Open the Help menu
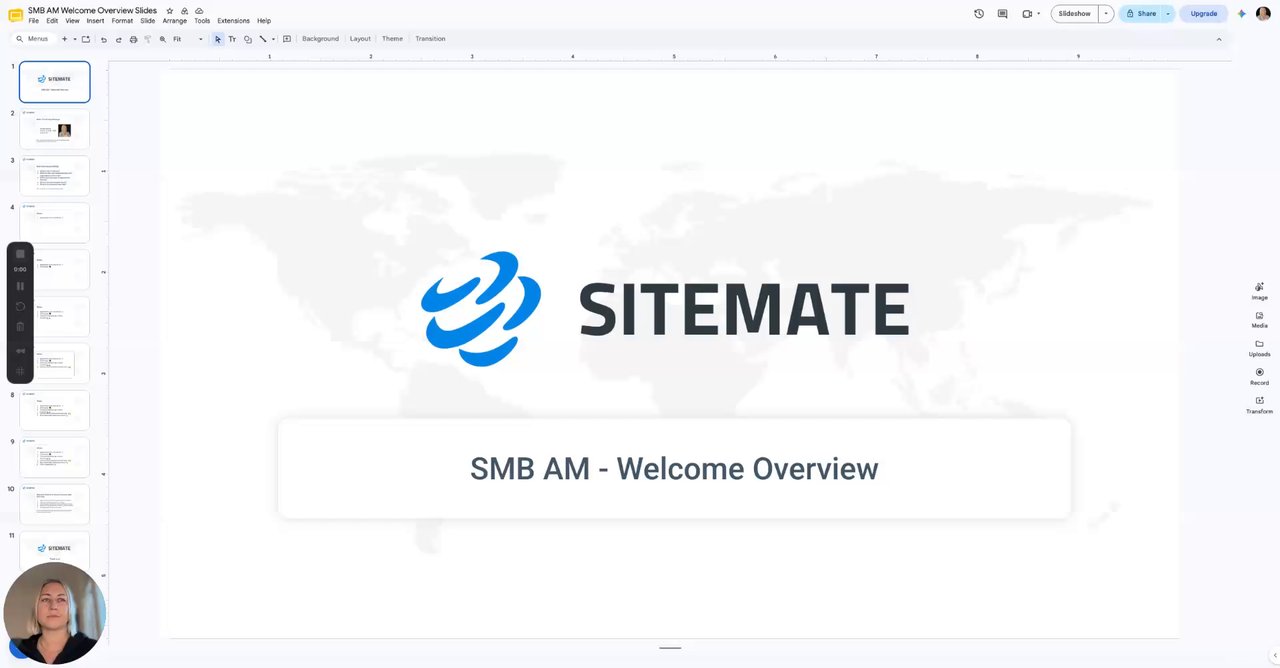 click(264, 21)
